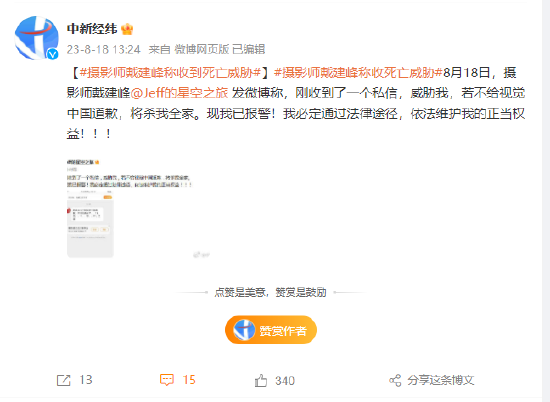The height and width of the screenshot is (402, 550).
Task: Click the like count 340
Action: coord(285,381)
